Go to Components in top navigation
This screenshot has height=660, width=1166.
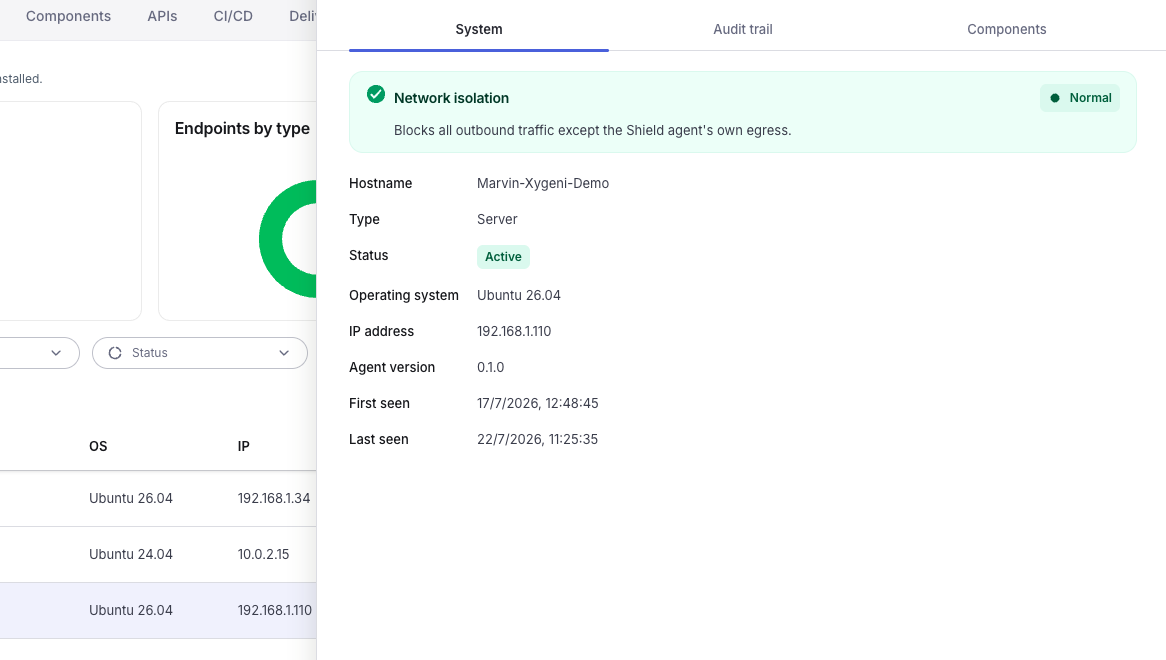tap(68, 16)
